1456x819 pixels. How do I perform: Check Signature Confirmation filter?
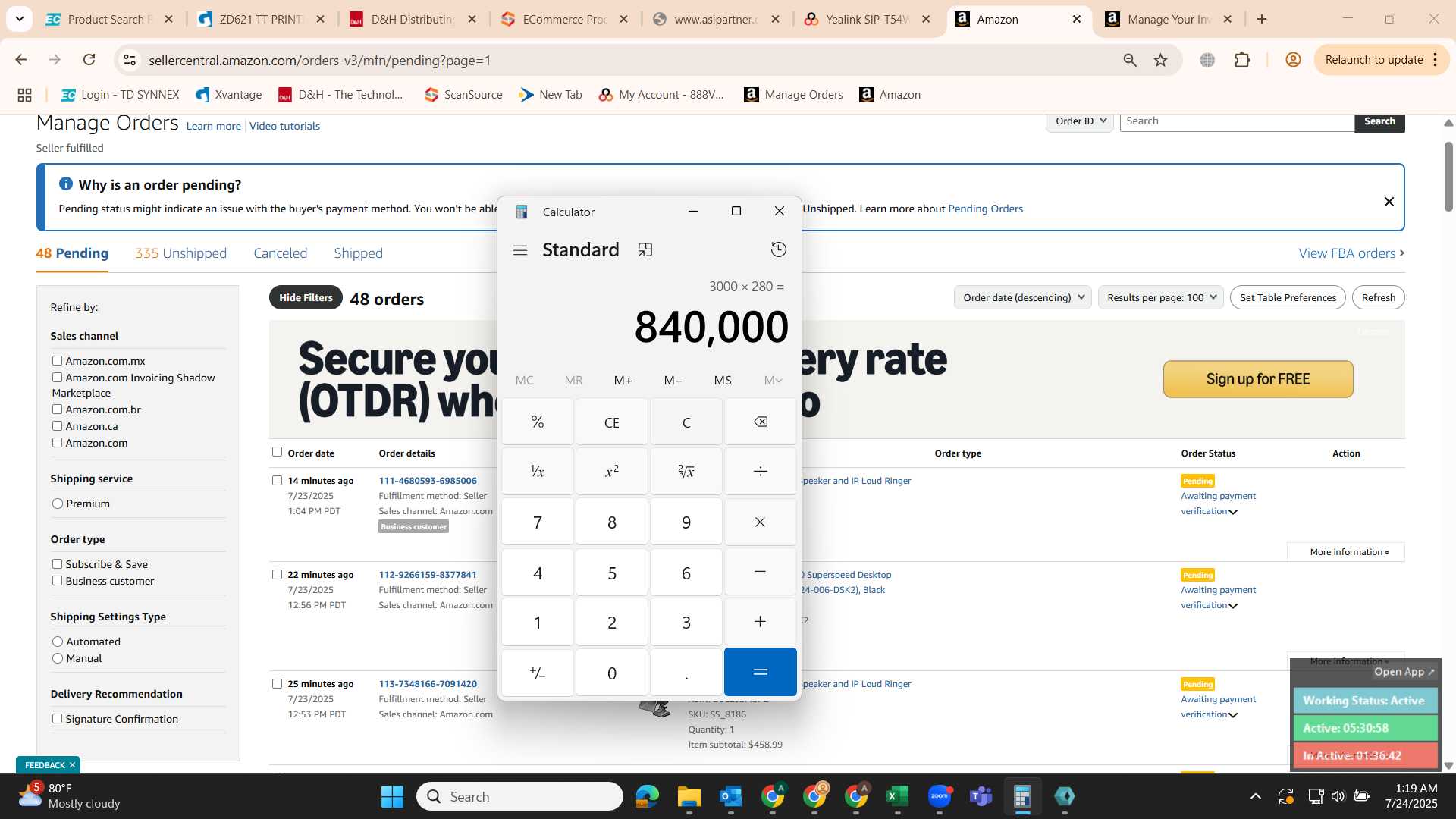click(57, 719)
